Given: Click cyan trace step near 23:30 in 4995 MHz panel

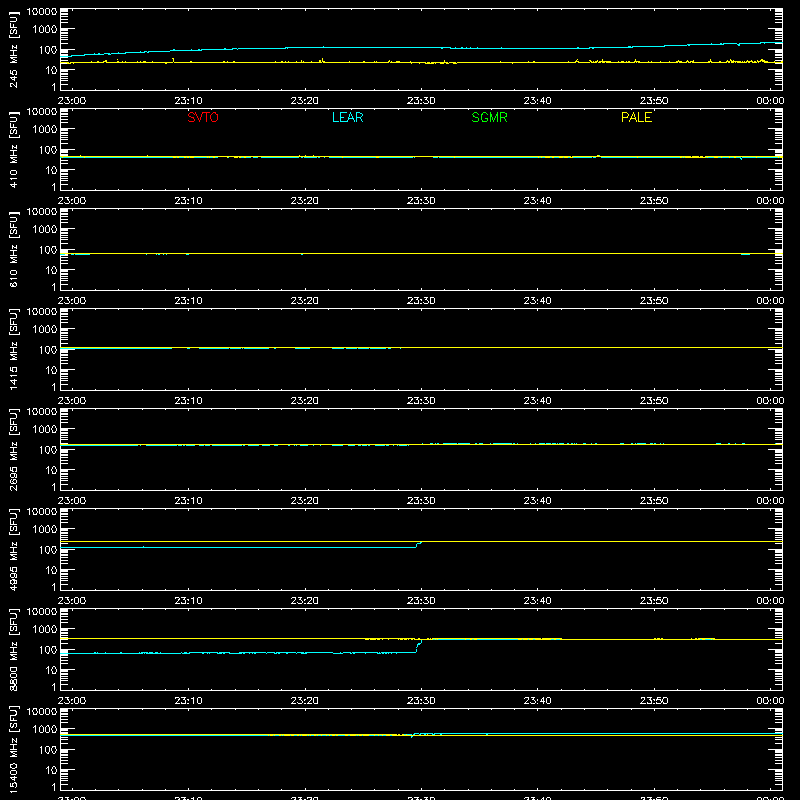Looking at the screenshot, I should point(418,544).
